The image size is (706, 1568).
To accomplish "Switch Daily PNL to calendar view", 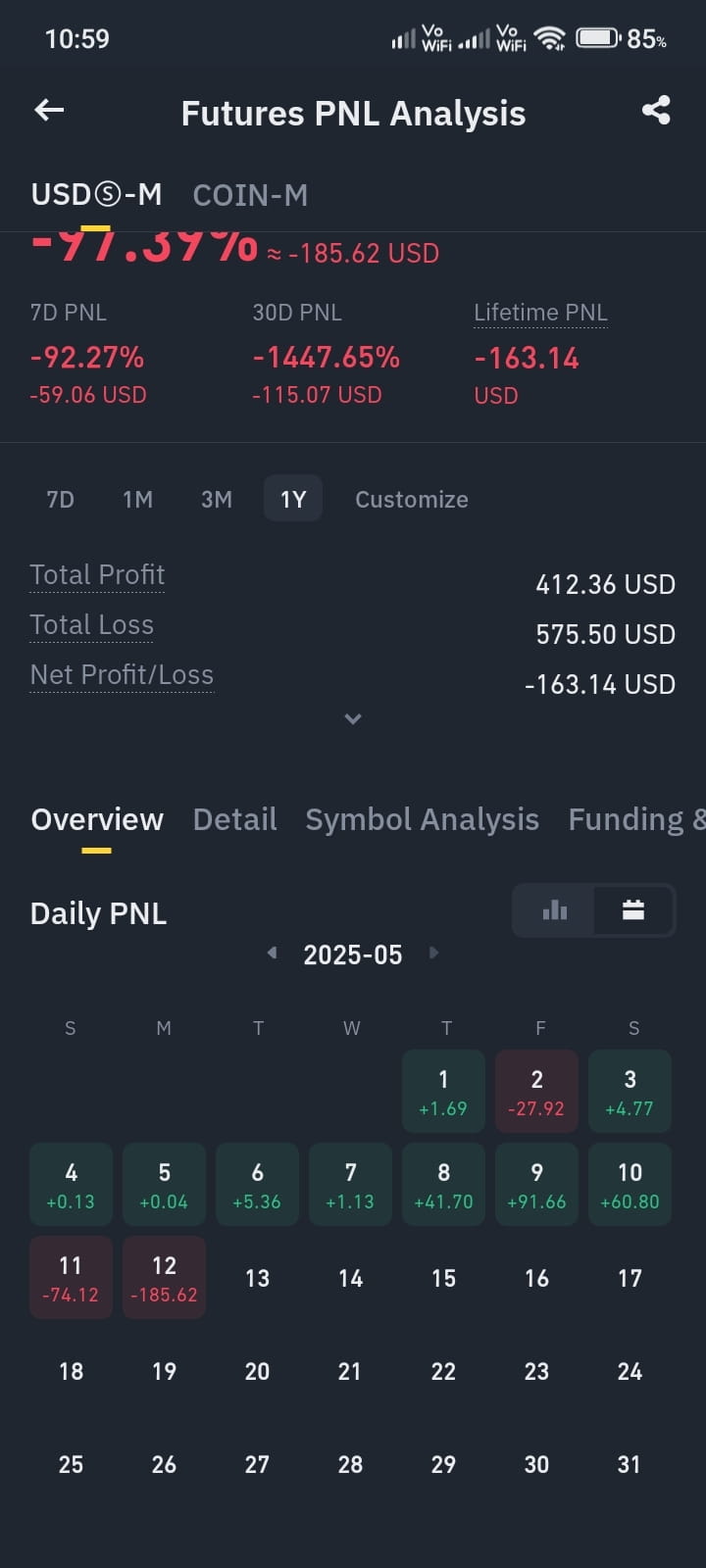I will 633,910.
